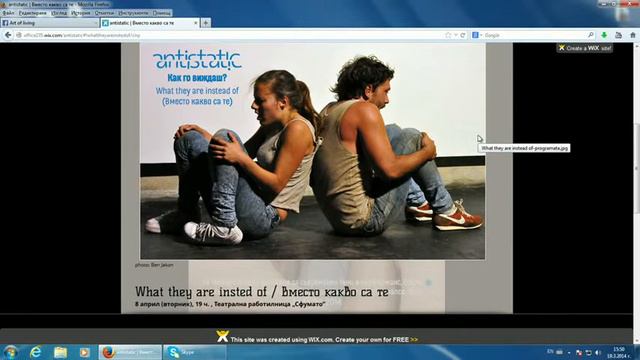Click the scrollbar up arrow
This screenshot has height=360, width=640.
636,45
